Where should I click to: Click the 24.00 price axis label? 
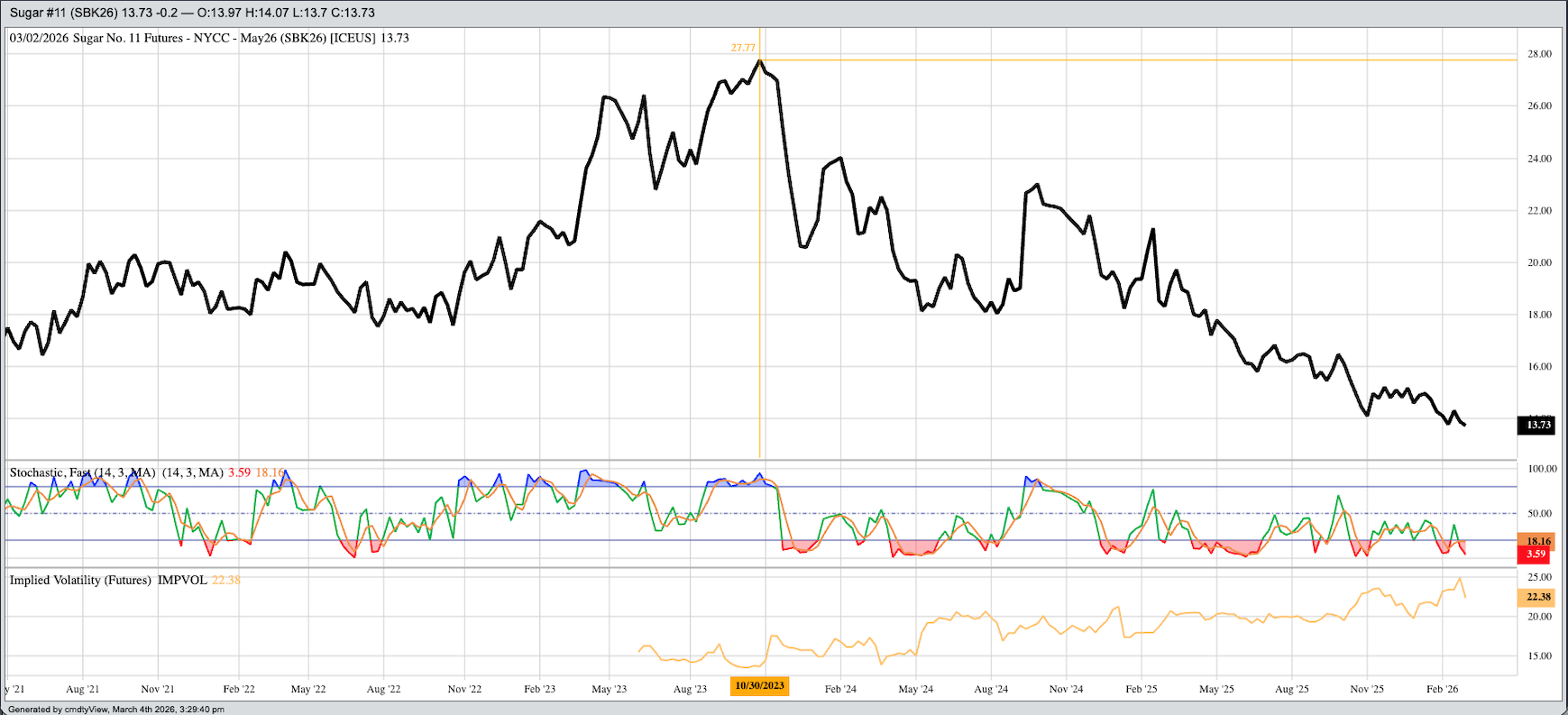click(x=1539, y=159)
